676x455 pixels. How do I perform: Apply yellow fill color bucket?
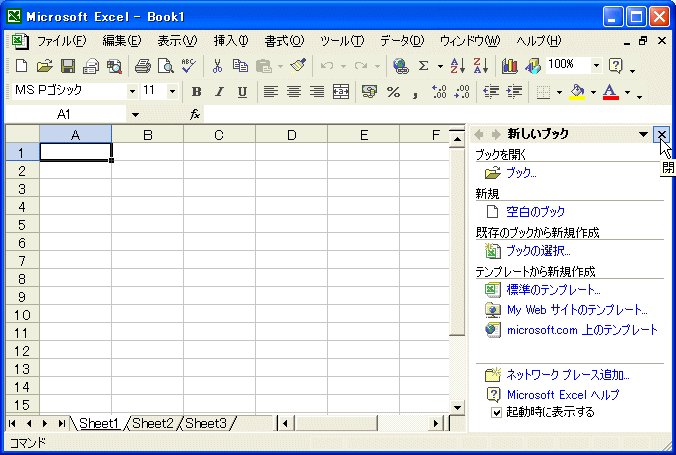(577, 92)
